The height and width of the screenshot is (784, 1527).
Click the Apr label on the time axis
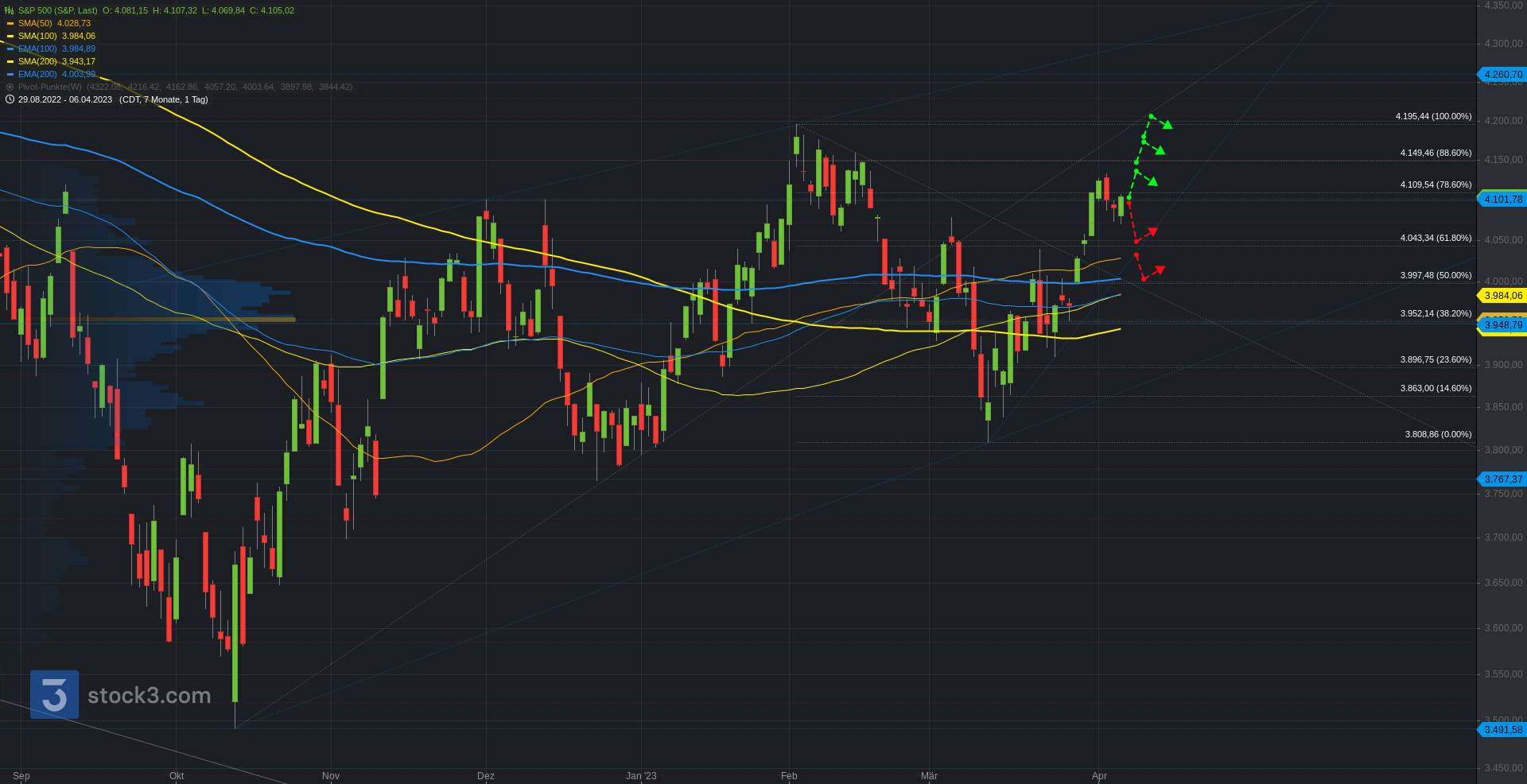[1099, 776]
